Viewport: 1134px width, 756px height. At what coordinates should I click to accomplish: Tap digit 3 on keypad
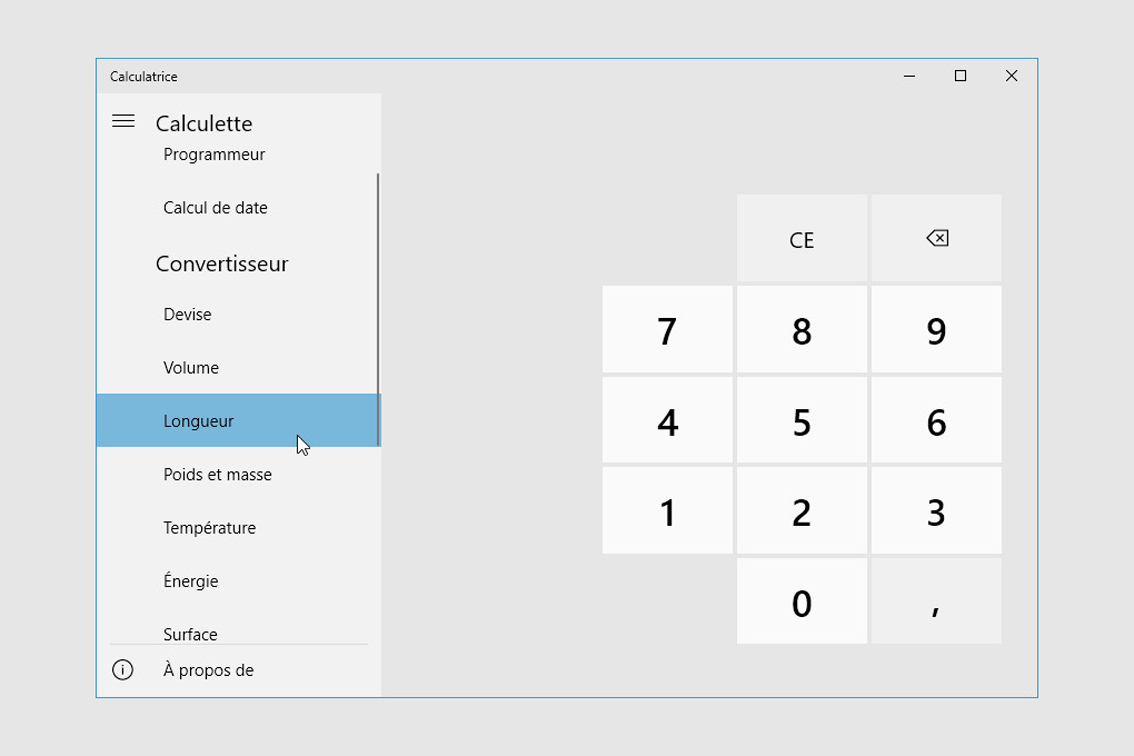(937, 511)
